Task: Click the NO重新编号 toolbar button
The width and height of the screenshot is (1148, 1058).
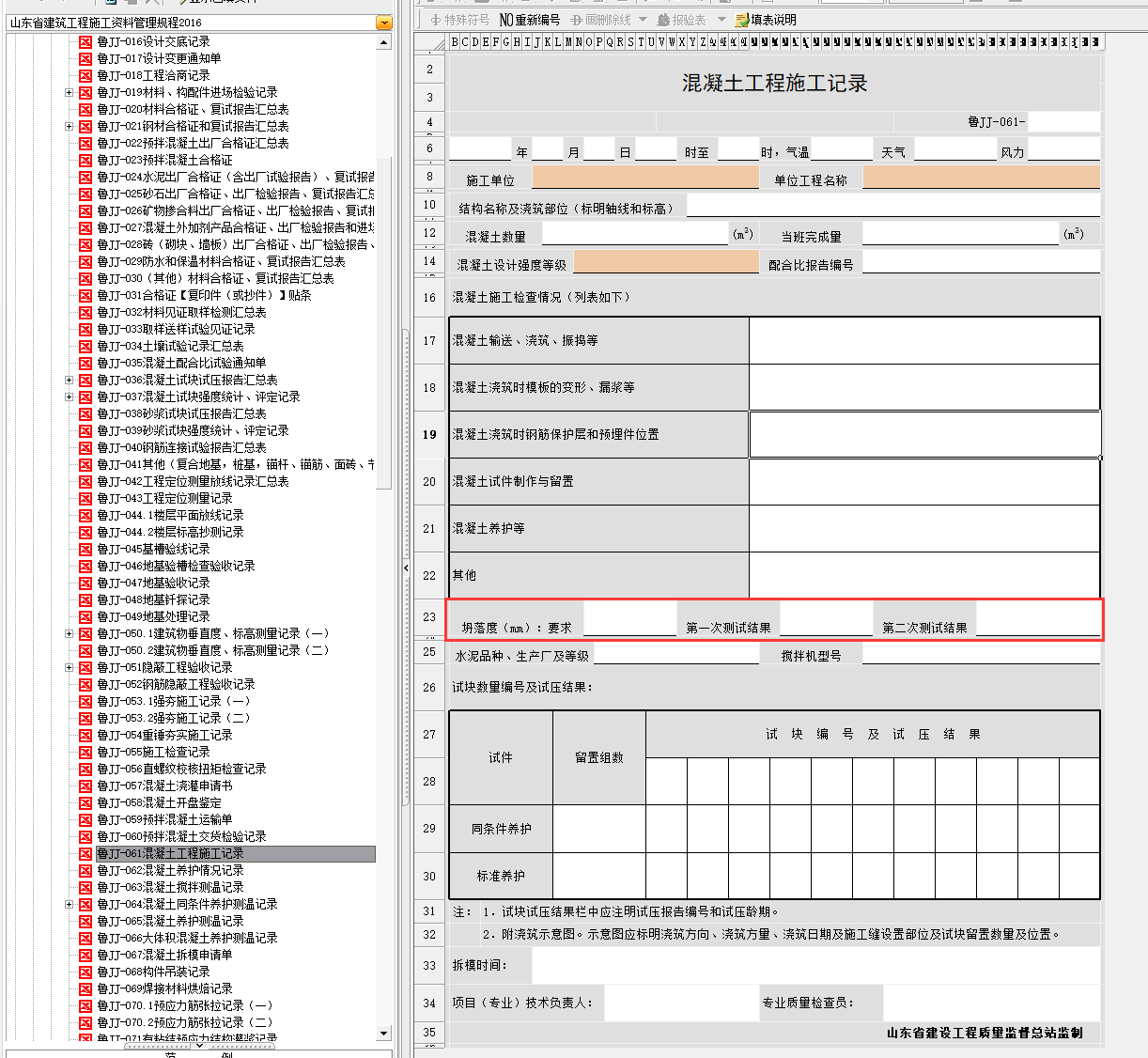Action: coord(530,19)
